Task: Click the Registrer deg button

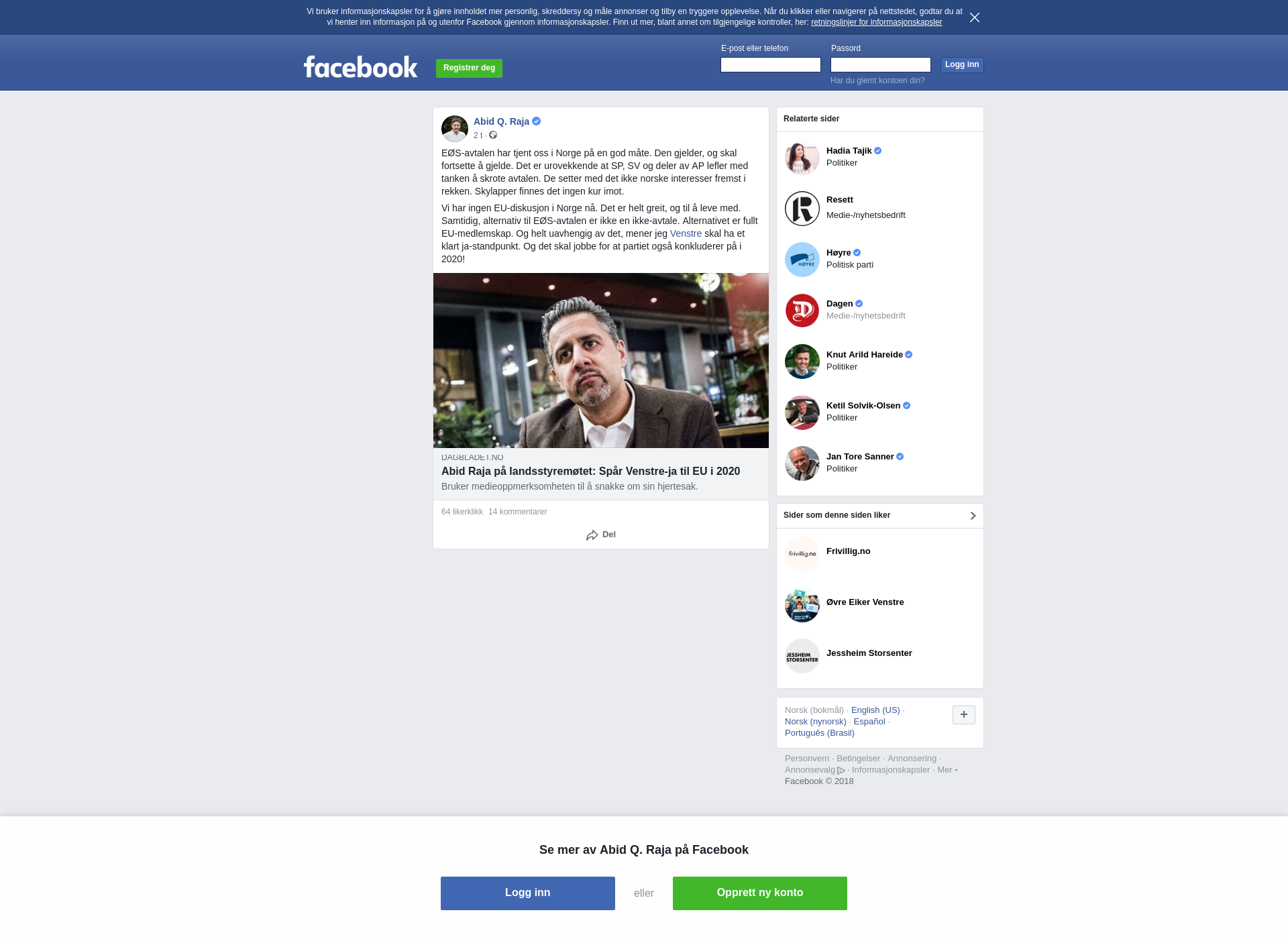Action: click(469, 68)
